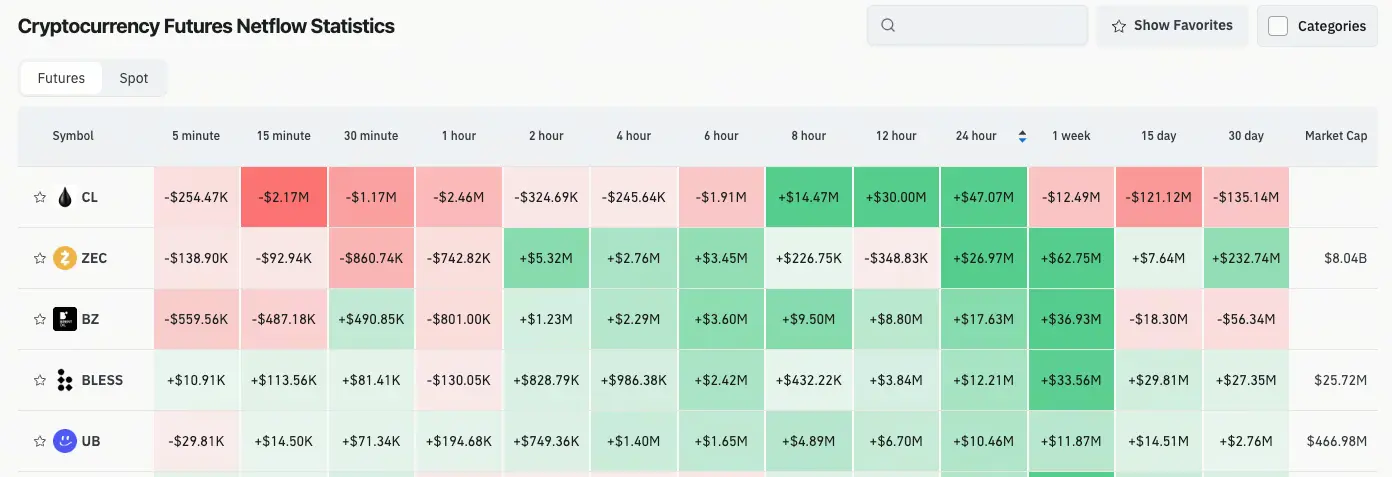Open the ZEC symbol name
The image size is (1392, 477).
[x=94, y=259]
